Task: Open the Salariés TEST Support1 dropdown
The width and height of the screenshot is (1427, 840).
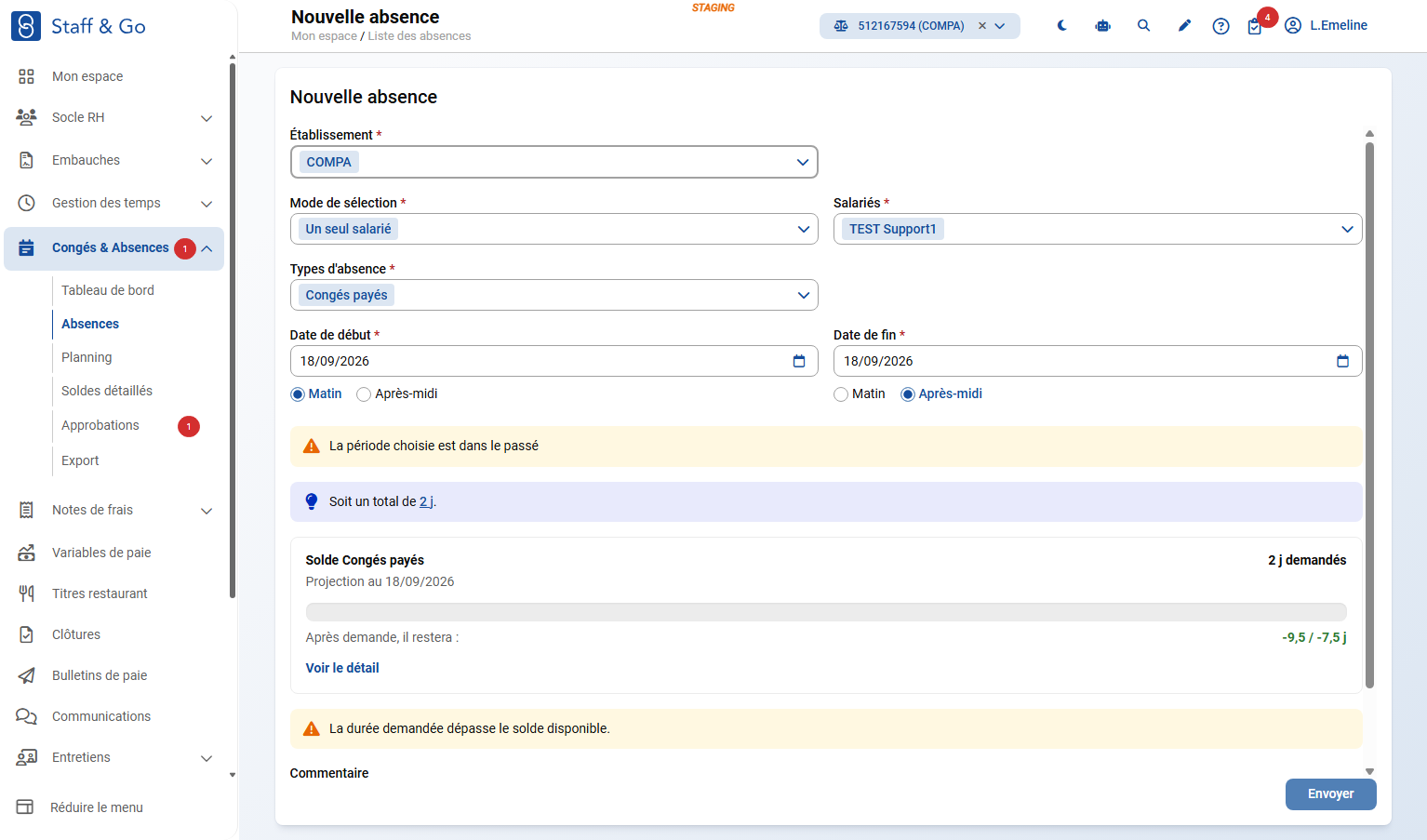Action: click(1098, 229)
